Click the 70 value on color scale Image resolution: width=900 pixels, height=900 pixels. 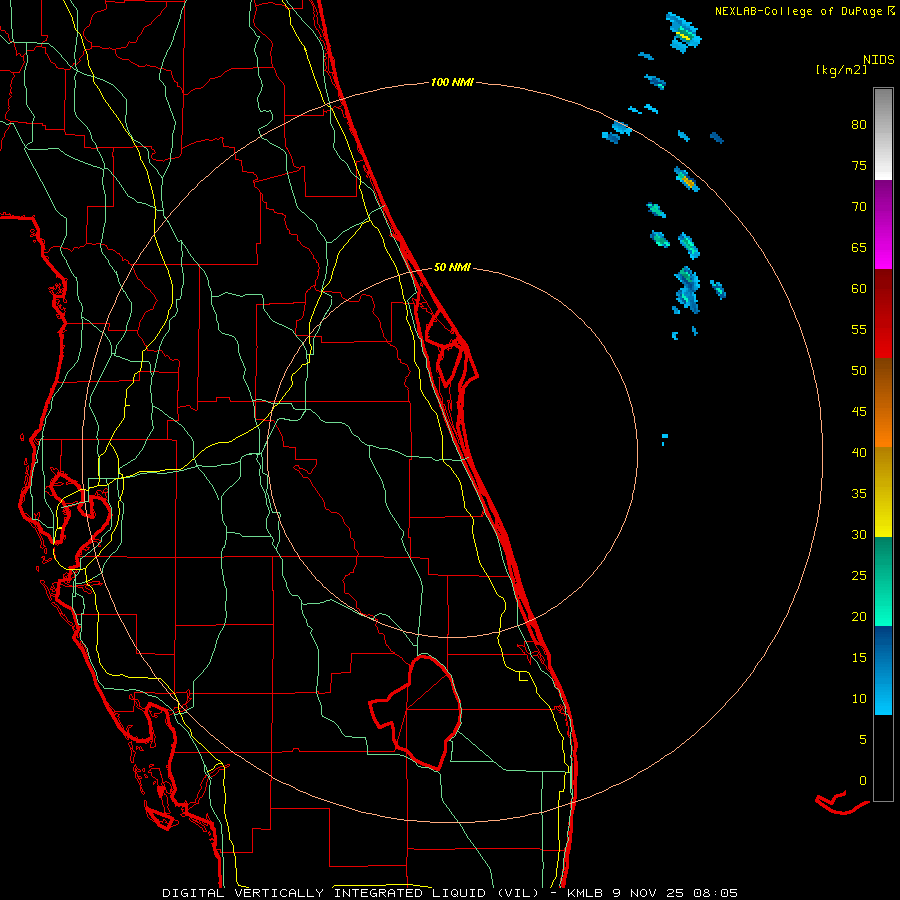(x=859, y=207)
